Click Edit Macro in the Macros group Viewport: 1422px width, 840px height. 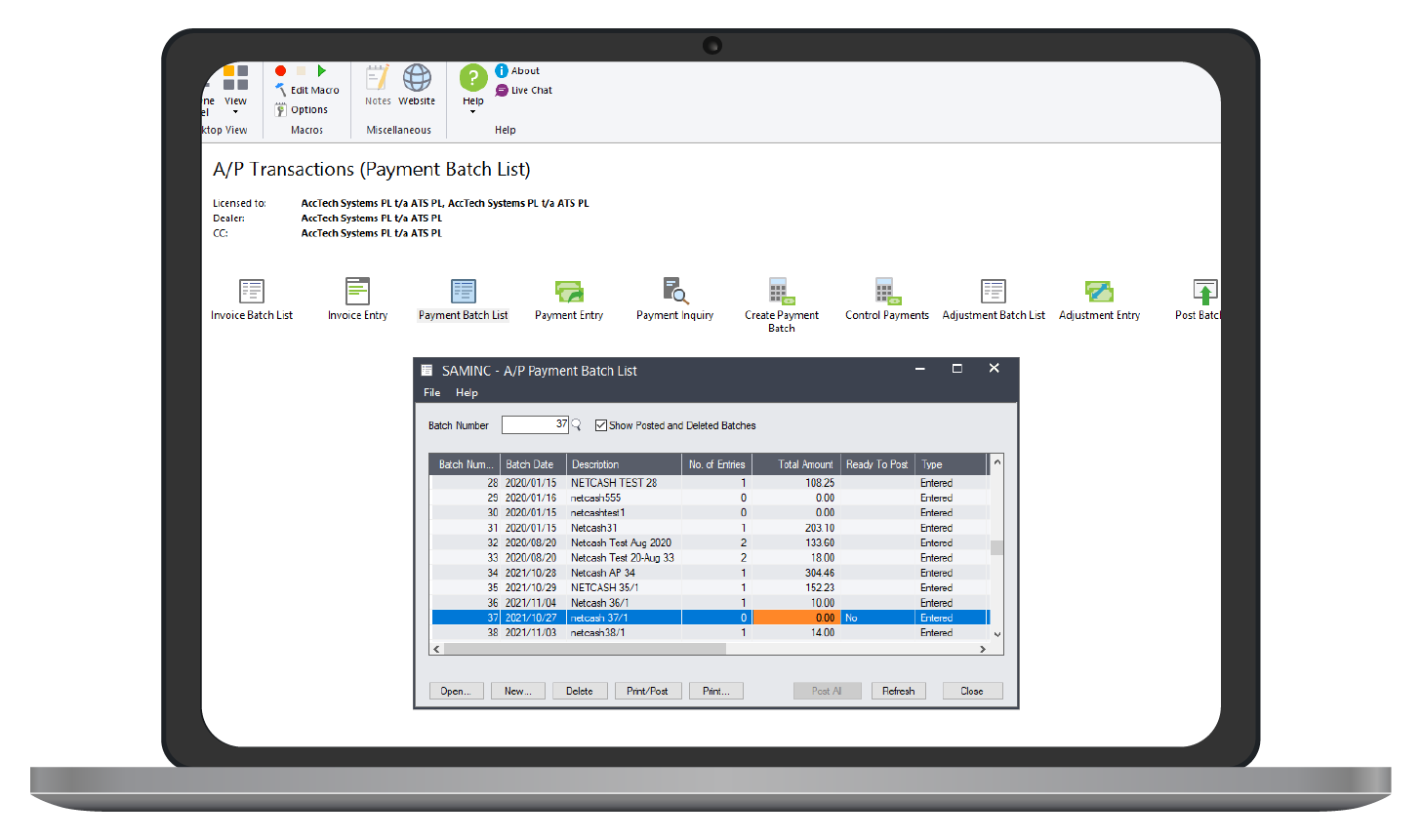[x=307, y=90]
